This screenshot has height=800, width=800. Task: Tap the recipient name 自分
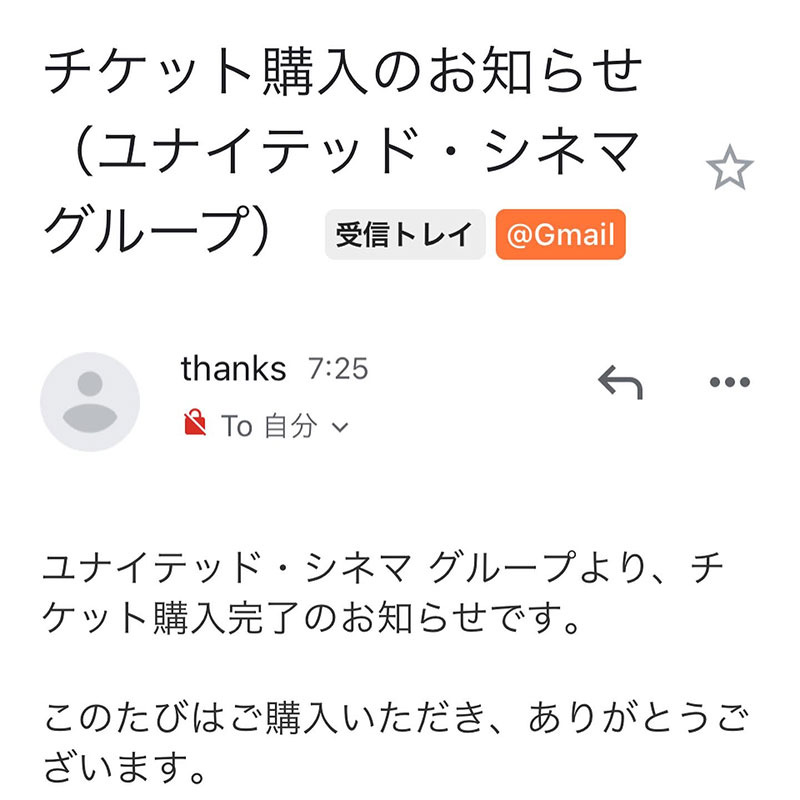(290, 426)
